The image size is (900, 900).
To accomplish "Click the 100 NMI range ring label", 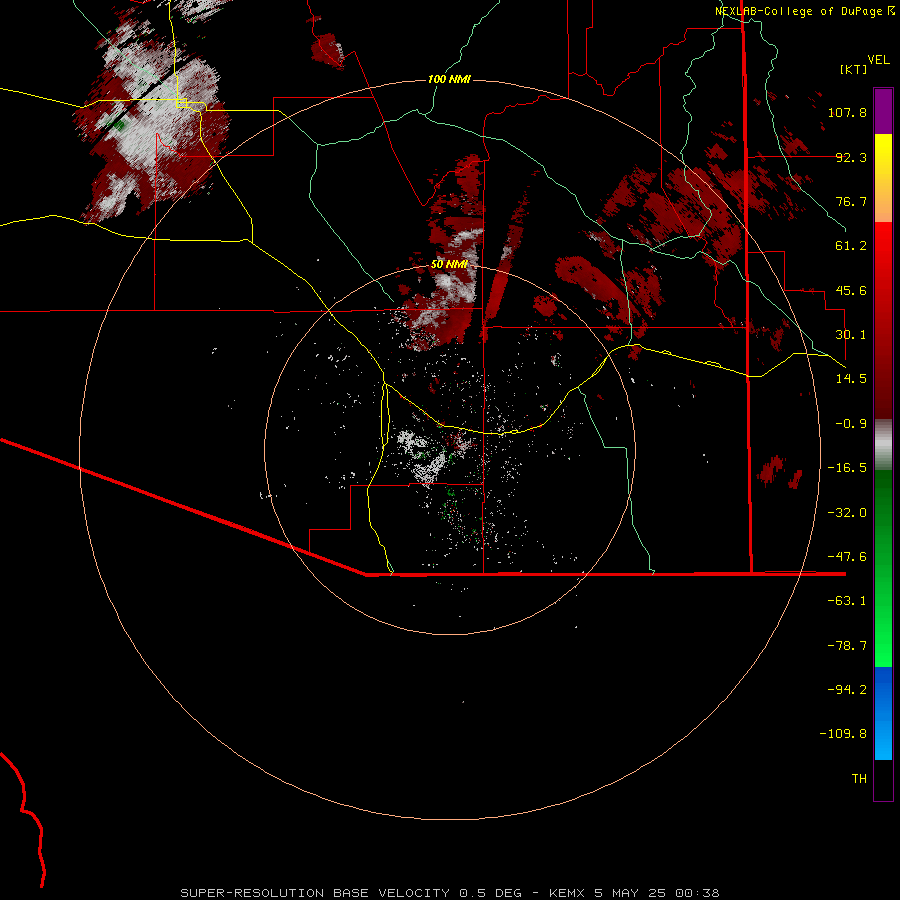I will pyautogui.click(x=449, y=79).
